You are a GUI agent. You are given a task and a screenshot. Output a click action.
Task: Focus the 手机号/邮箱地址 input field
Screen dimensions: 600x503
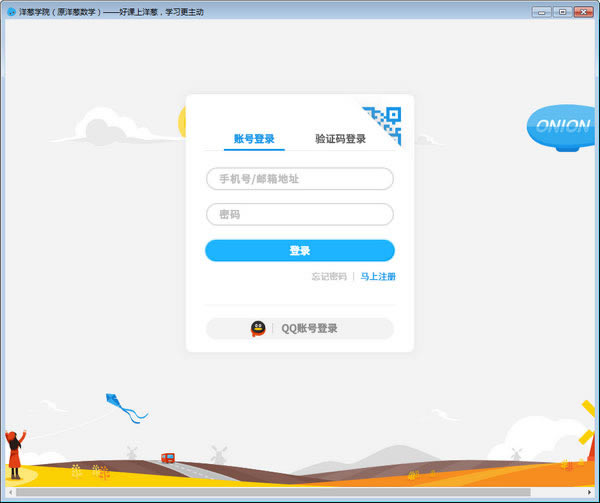(x=300, y=179)
